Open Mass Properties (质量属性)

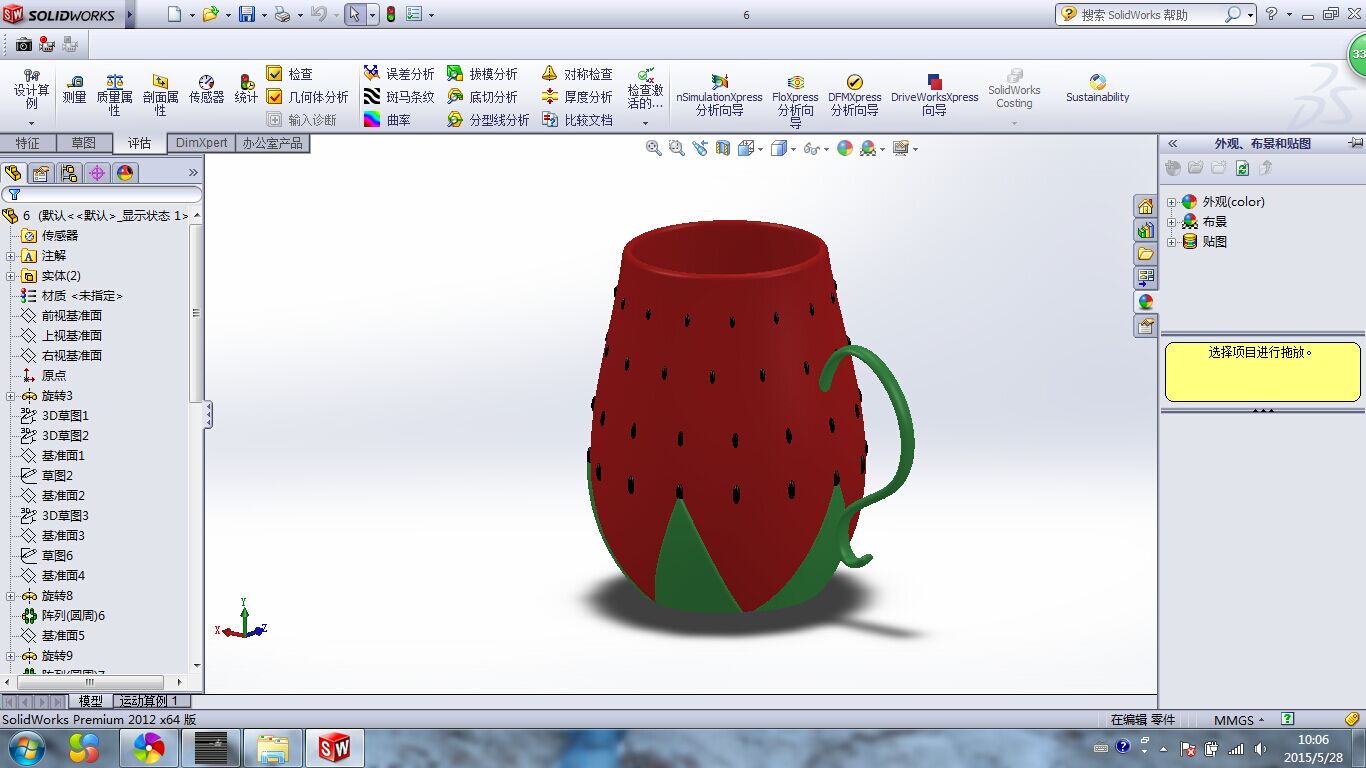coord(115,93)
